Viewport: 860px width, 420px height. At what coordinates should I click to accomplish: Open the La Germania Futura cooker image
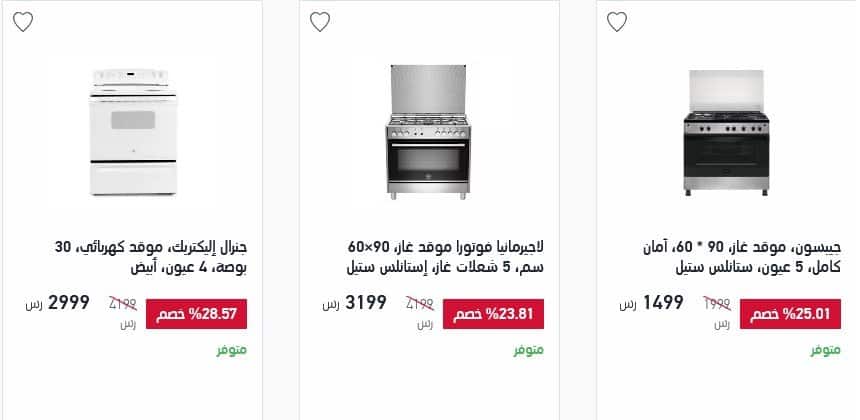pyautogui.click(x=428, y=132)
